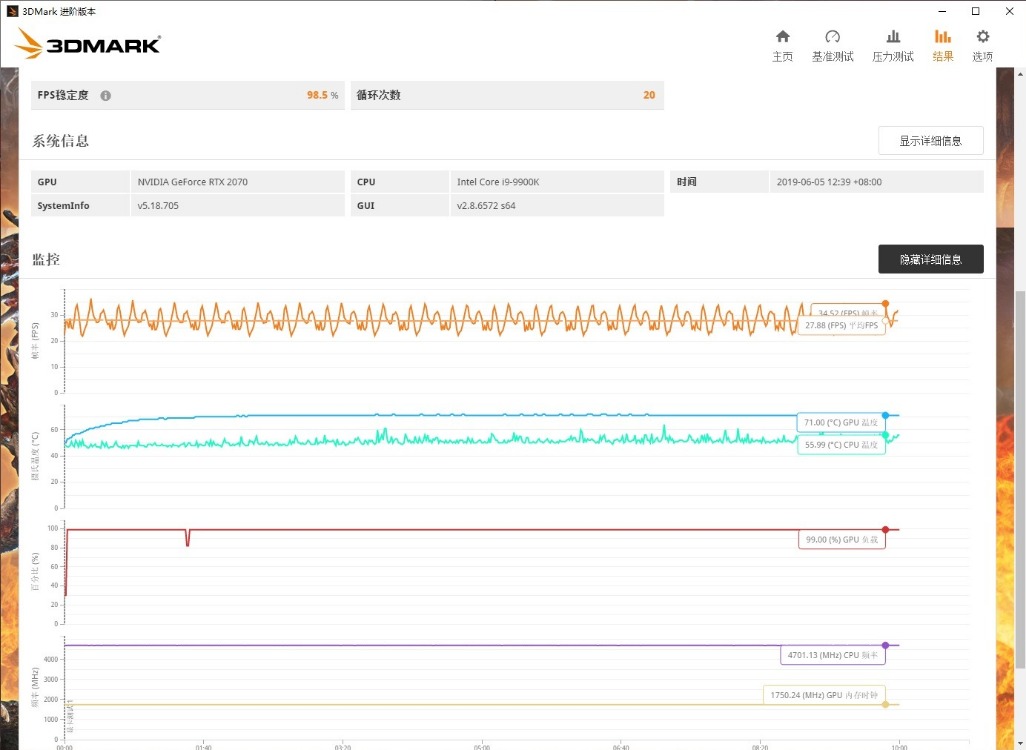Click the teal CPU temperature marker dot
Screen dimensions: 1026x750
tap(885, 435)
